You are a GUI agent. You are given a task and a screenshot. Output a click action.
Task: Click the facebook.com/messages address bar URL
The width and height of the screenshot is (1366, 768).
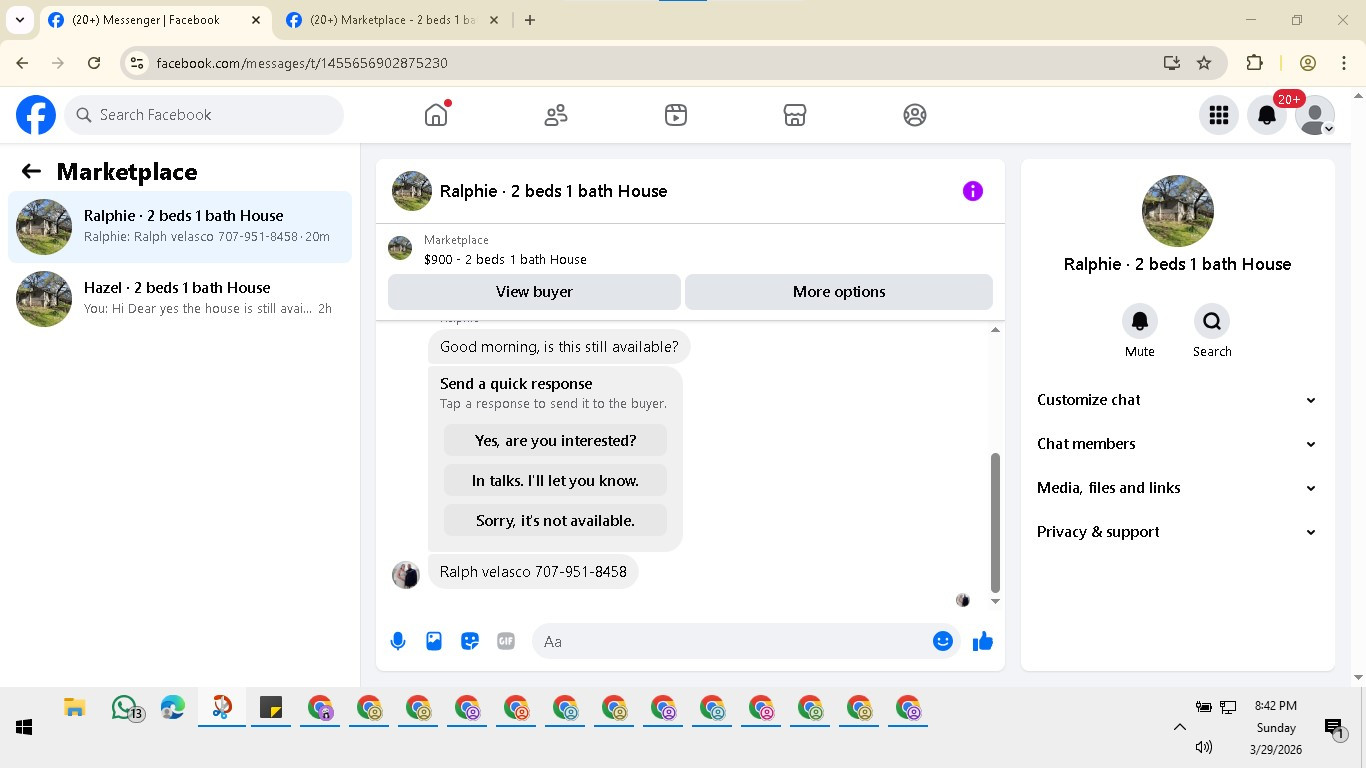pos(302,63)
